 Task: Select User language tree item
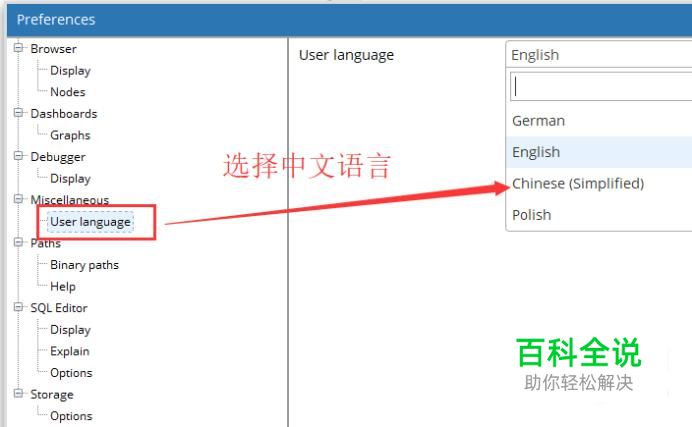90,221
